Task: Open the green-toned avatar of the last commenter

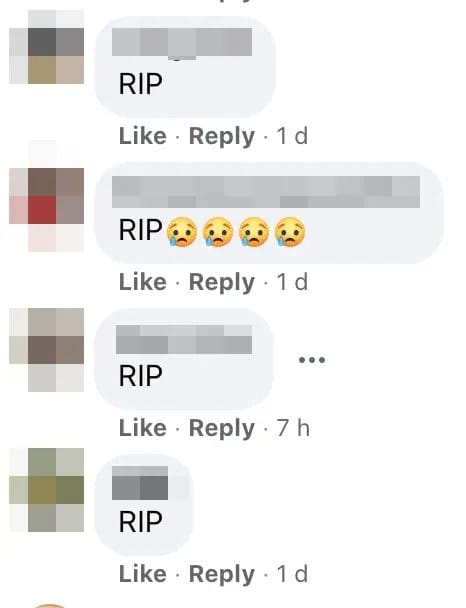Action: pyautogui.click(x=47, y=490)
